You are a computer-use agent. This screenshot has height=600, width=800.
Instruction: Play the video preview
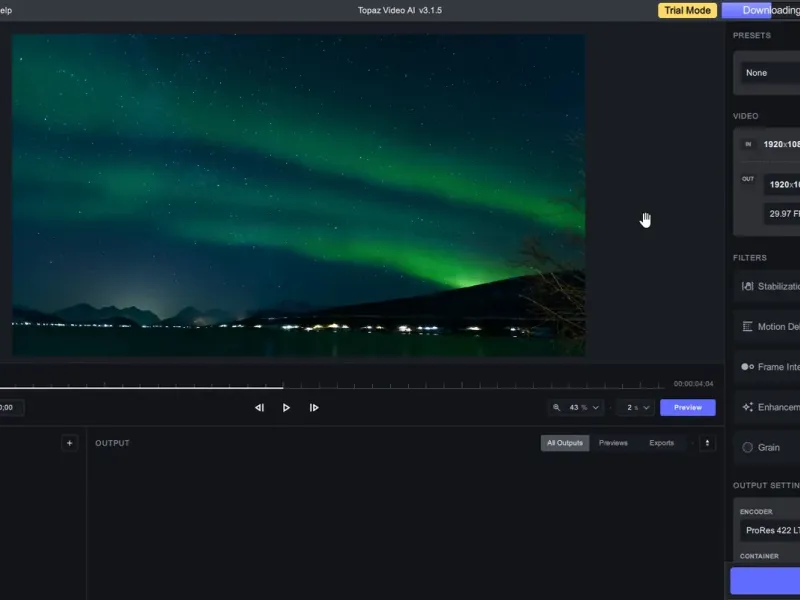pos(286,408)
